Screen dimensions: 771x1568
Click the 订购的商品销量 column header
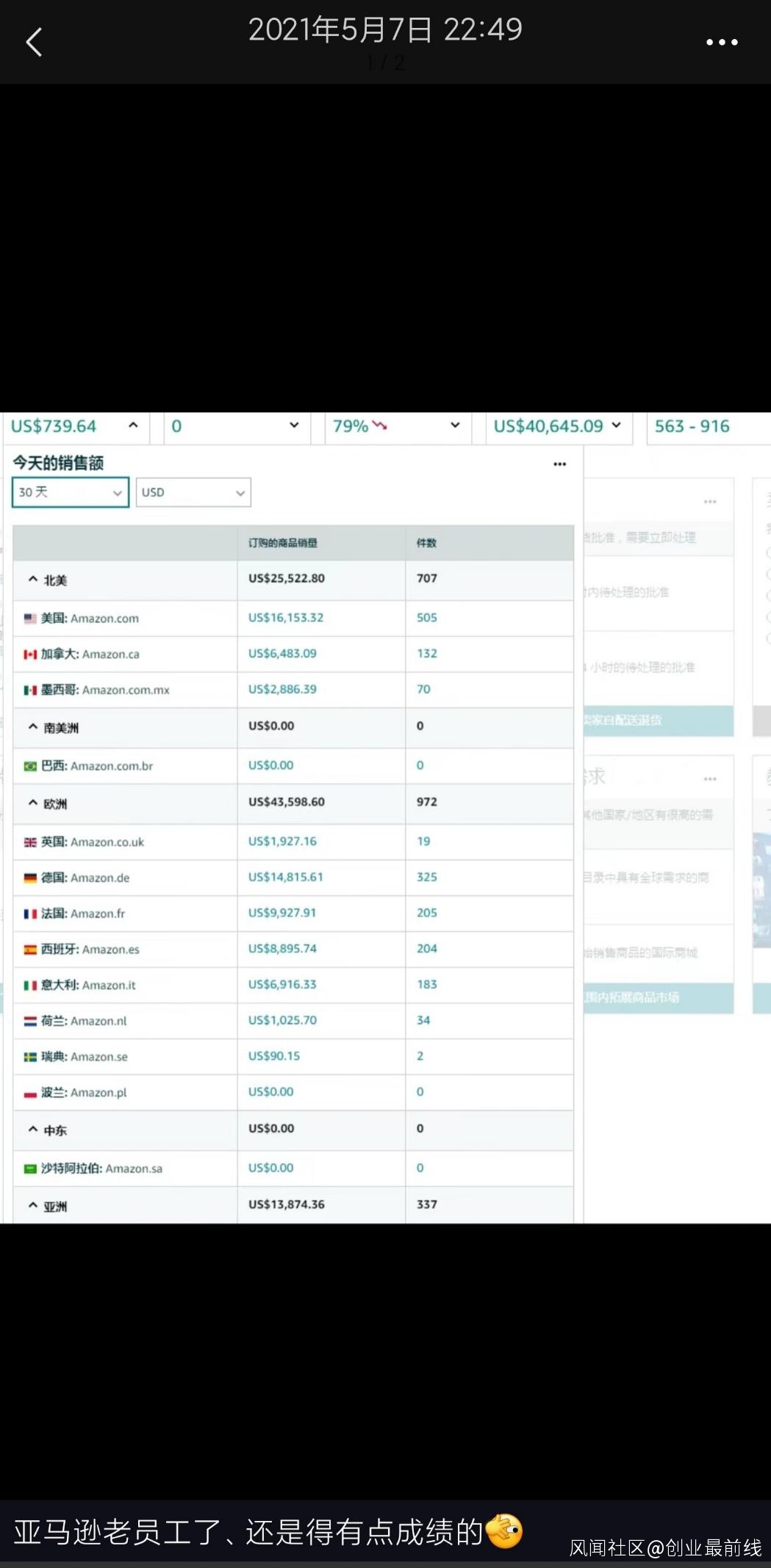pyautogui.click(x=283, y=544)
